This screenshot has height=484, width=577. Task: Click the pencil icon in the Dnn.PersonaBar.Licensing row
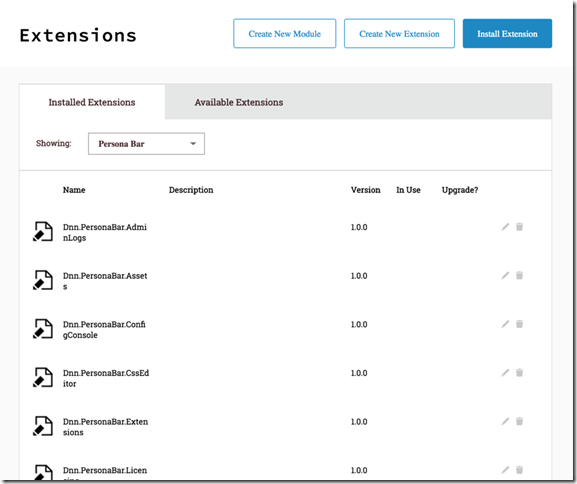tap(505, 470)
